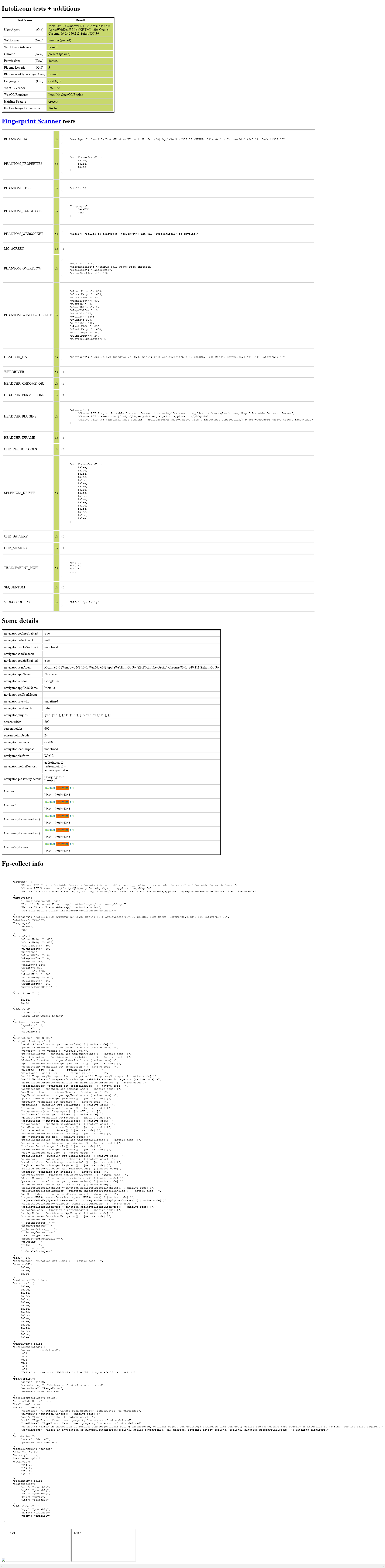Click the 'CHR_MEMORY' row label
Image resolution: width=385 pixels, height=1568 pixels.
16,549
